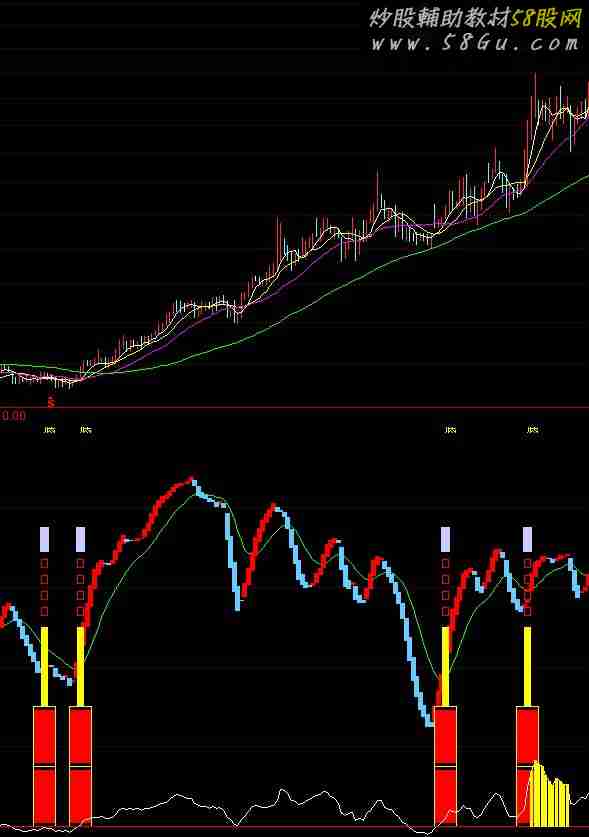Select the red S marker below the candlesticks
The width and height of the screenshot is (589, 837).
click(51, 402)
